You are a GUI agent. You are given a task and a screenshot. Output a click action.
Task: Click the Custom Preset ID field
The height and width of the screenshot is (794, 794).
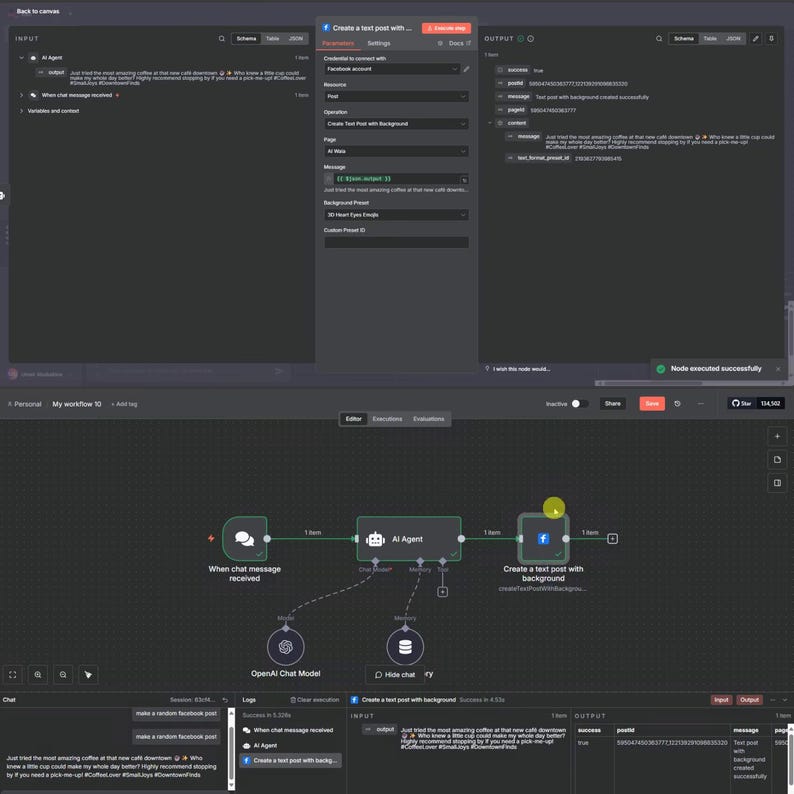coord(396,243)
